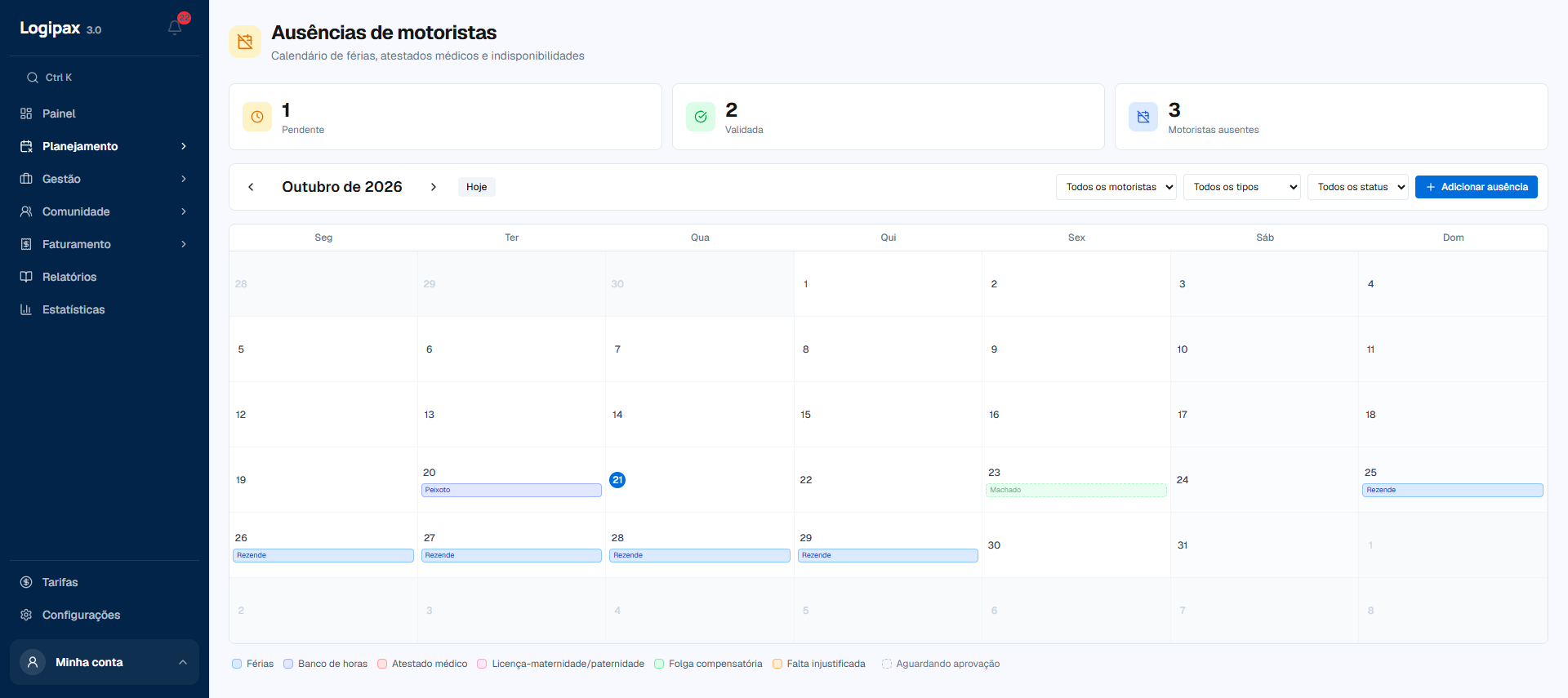Click the Painel dashboard icon
The height and width of the screenshot is (698, 1568).
26,113
